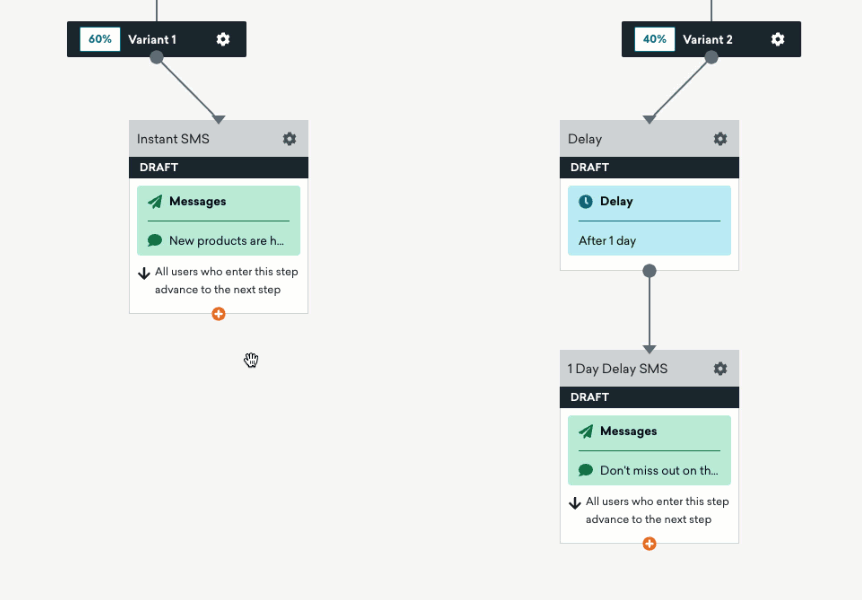Click paper plane icon in Instant SMS
Viewport: 862px width, 600px height.
[x=155, y=201]
